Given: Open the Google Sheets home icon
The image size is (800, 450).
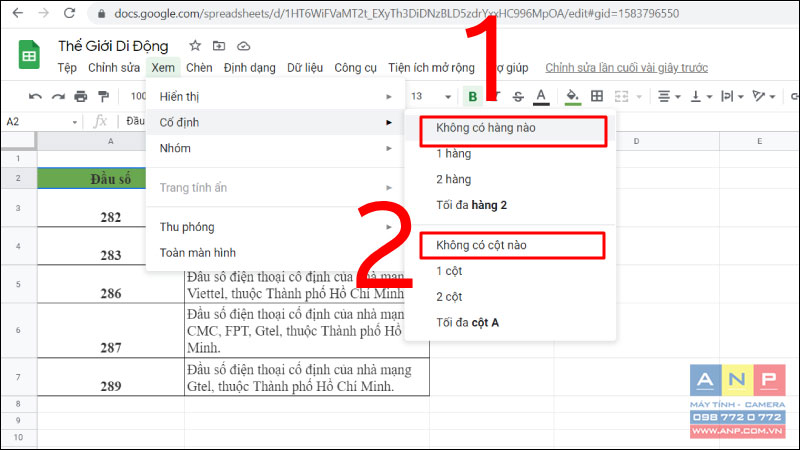Looking at the screenshot, I should 29,54.
